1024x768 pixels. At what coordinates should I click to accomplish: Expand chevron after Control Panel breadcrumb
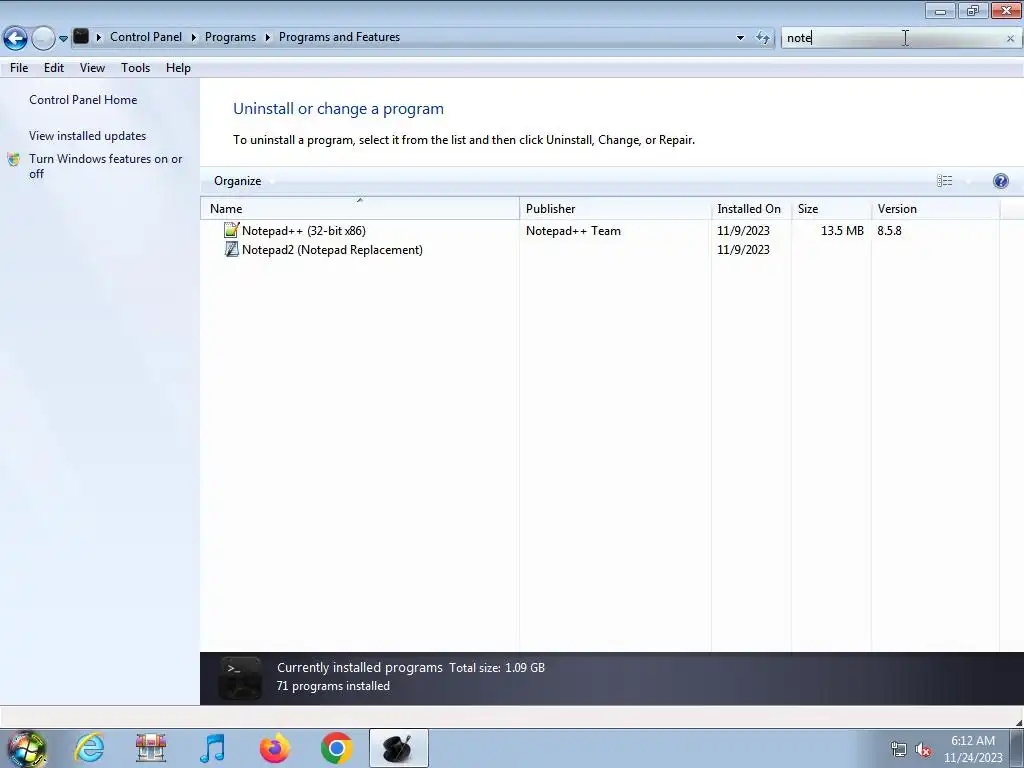[x=193, y=38]
